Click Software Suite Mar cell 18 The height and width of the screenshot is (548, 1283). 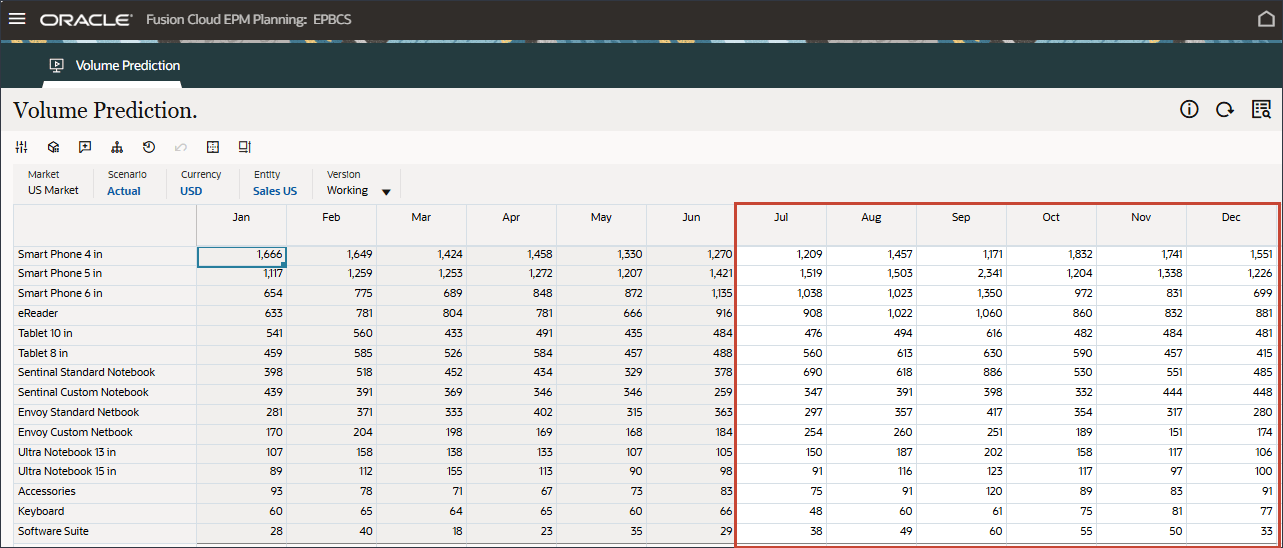(x=421, y=531)
